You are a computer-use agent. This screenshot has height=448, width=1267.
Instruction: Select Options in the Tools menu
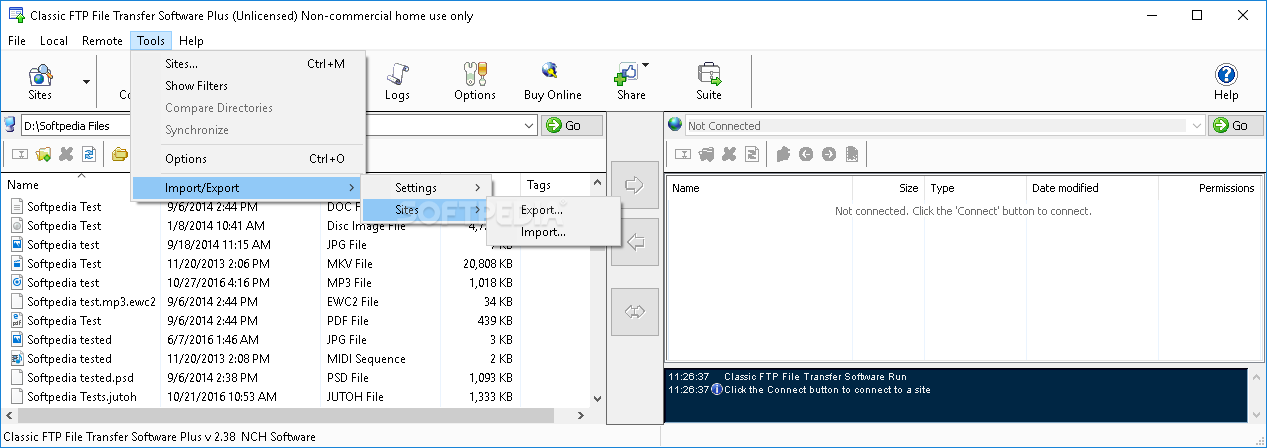248,158
